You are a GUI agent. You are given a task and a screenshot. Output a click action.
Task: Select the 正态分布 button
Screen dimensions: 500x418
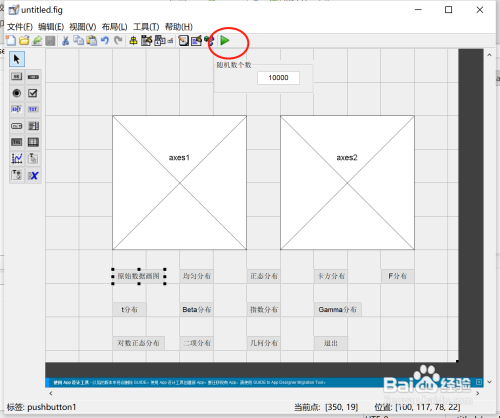[264, 276]
